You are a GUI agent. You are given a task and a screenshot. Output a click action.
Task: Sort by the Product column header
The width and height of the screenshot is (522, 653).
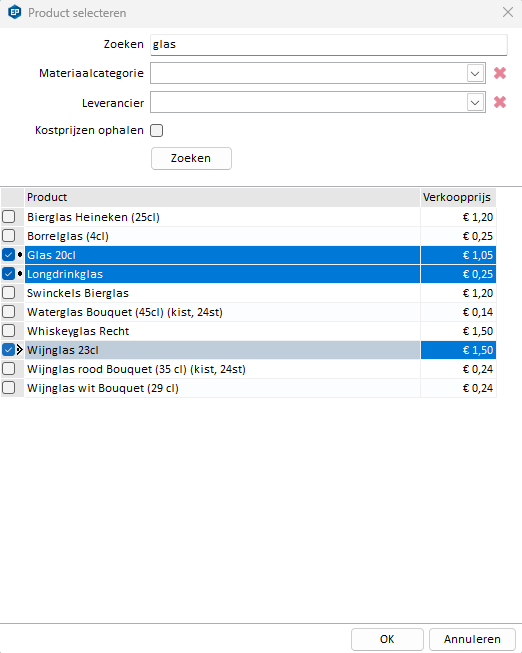(x=222, y=197)
